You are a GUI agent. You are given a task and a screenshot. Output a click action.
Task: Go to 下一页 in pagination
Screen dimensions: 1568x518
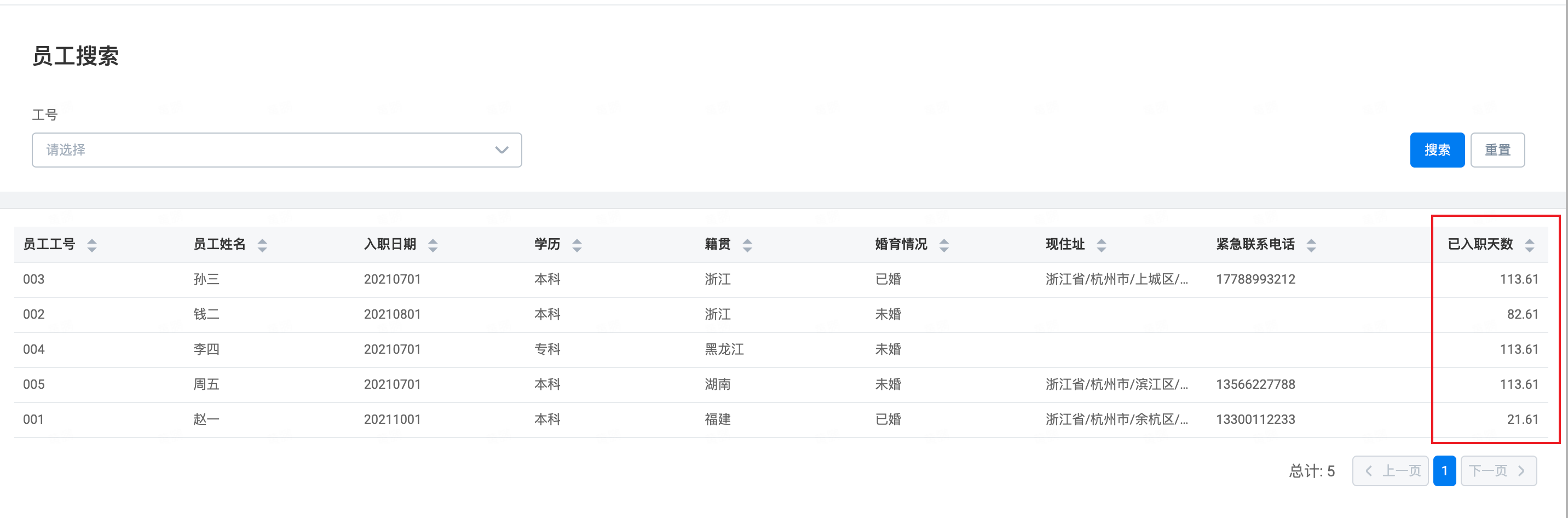click(1498, 470)
